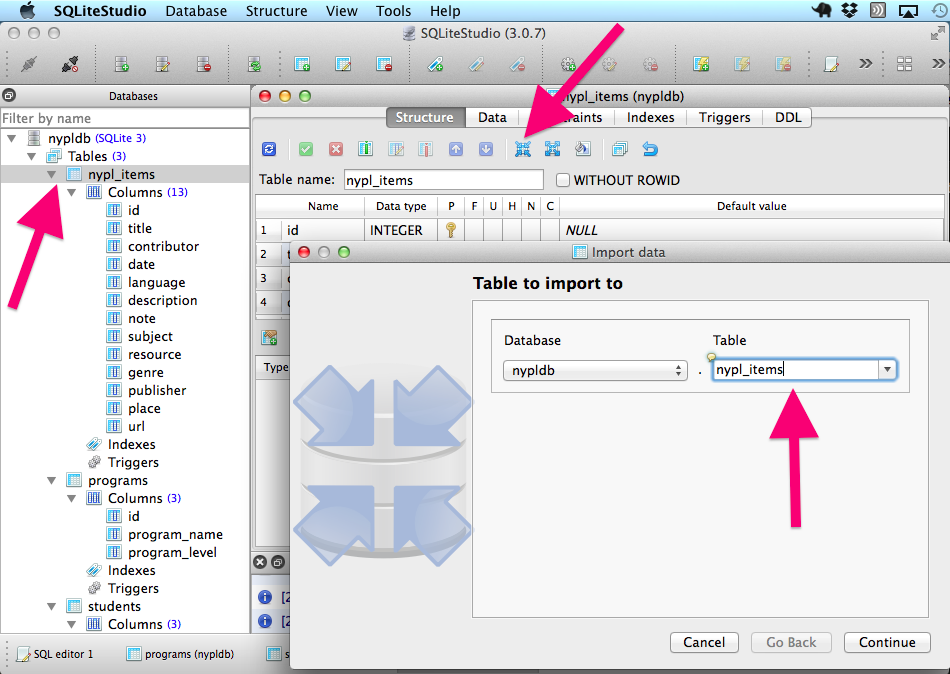Refresh the table structure view
Image resolution: width=950 pixels, height=674 pixels.
click(x=268, y=149)
